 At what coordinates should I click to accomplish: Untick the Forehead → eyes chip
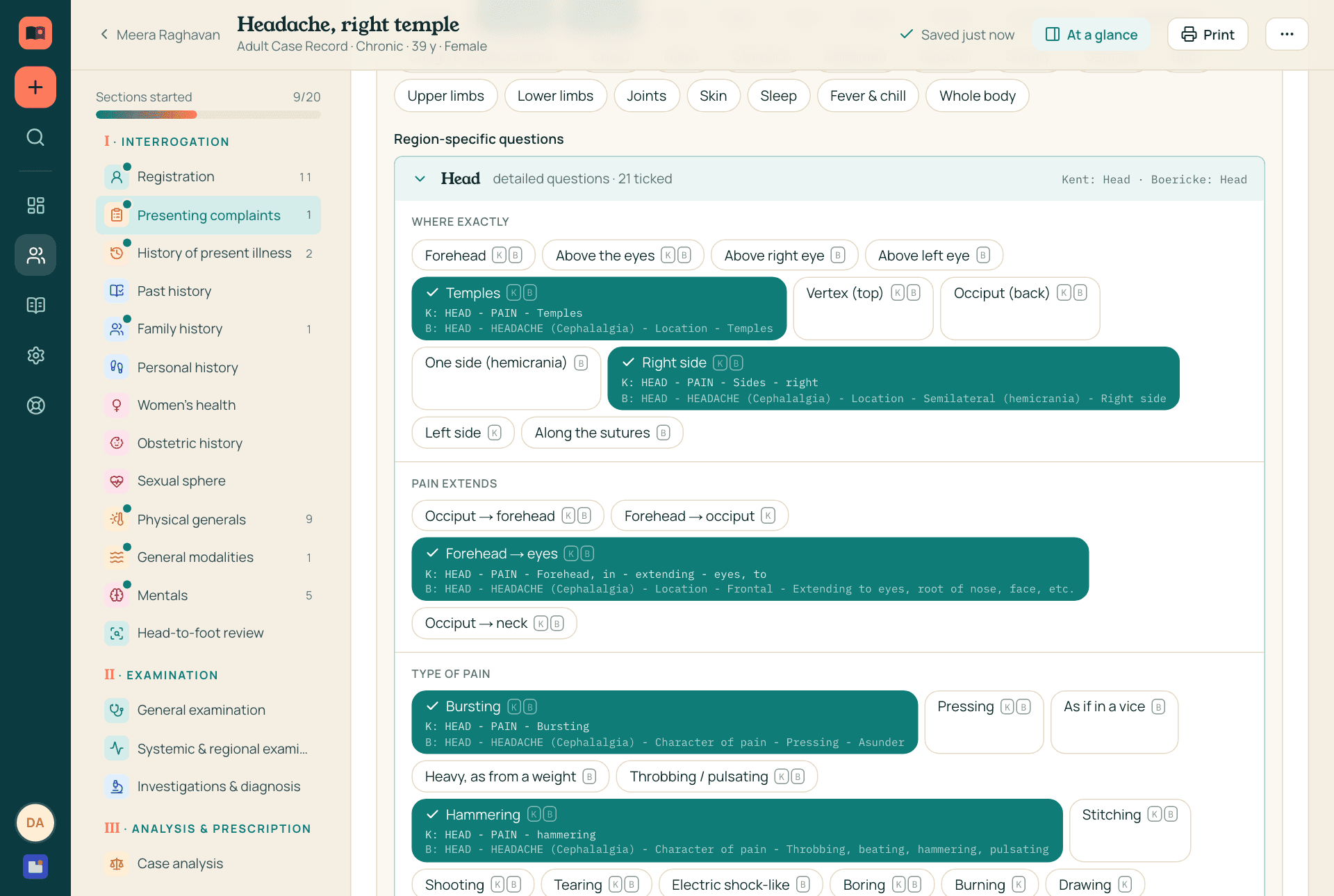(x=750, y=569)
